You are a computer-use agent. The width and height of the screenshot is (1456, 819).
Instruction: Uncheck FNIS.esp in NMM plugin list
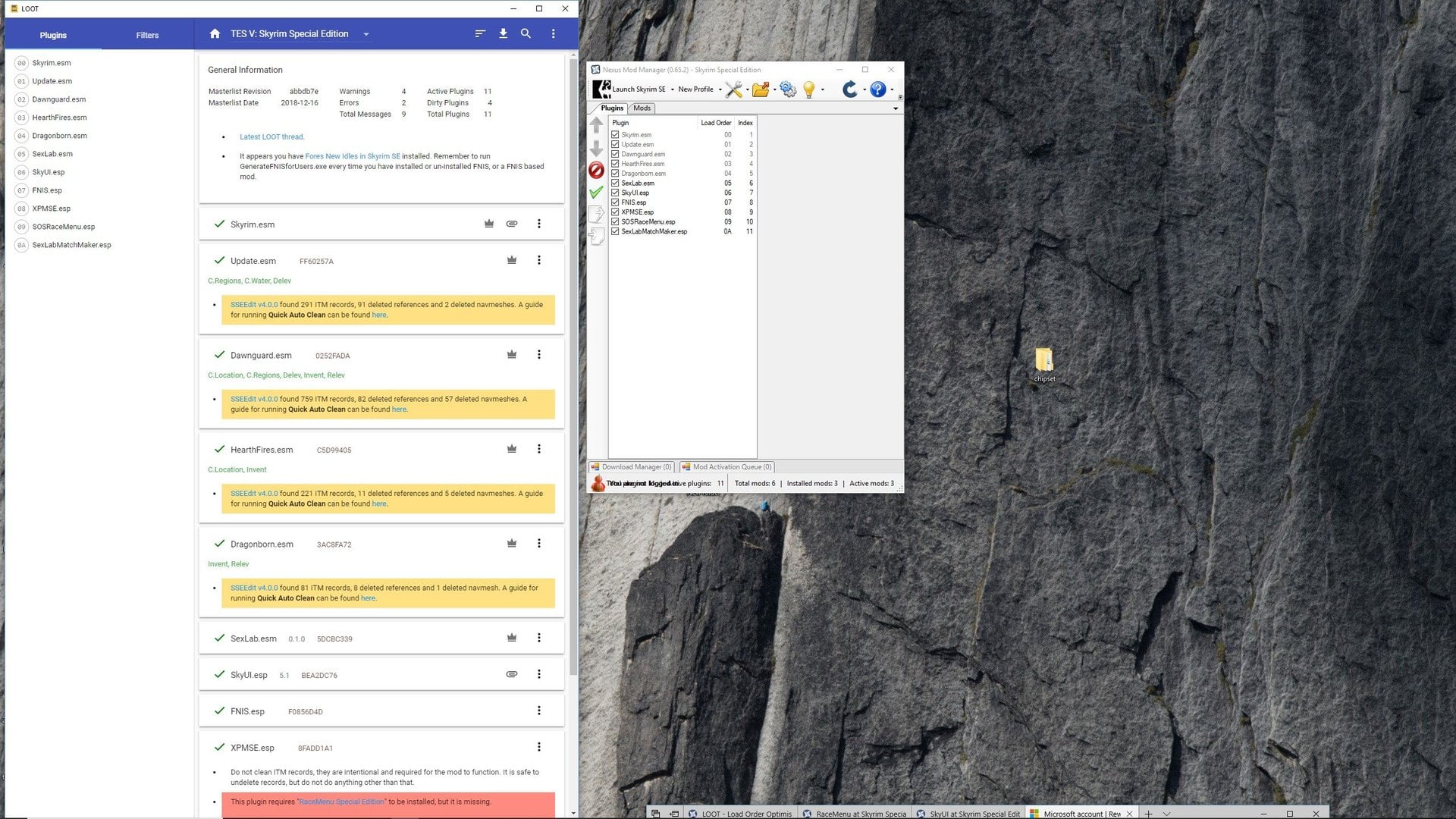615,202
